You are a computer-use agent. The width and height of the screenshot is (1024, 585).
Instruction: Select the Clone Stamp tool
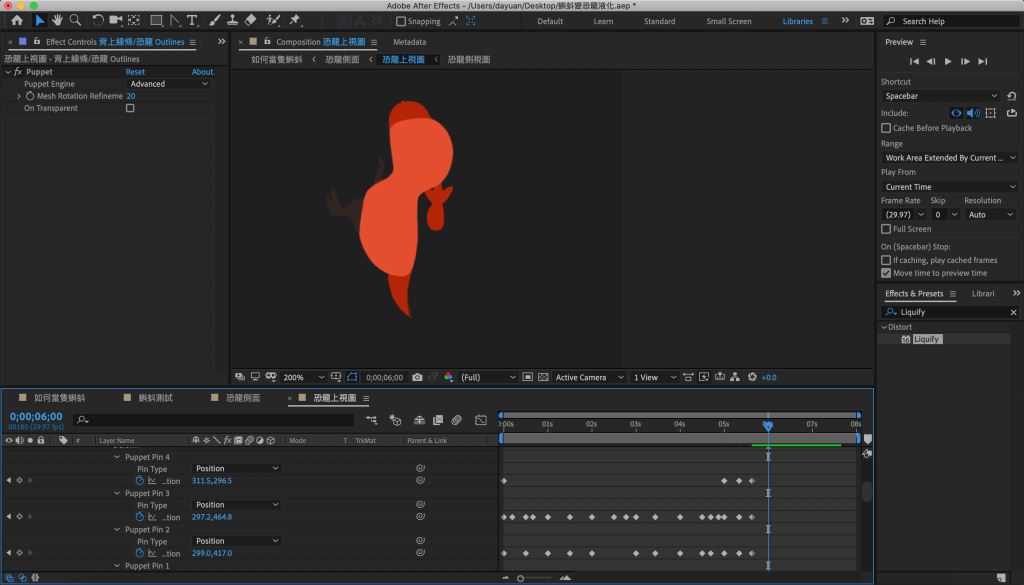point(232,20)
